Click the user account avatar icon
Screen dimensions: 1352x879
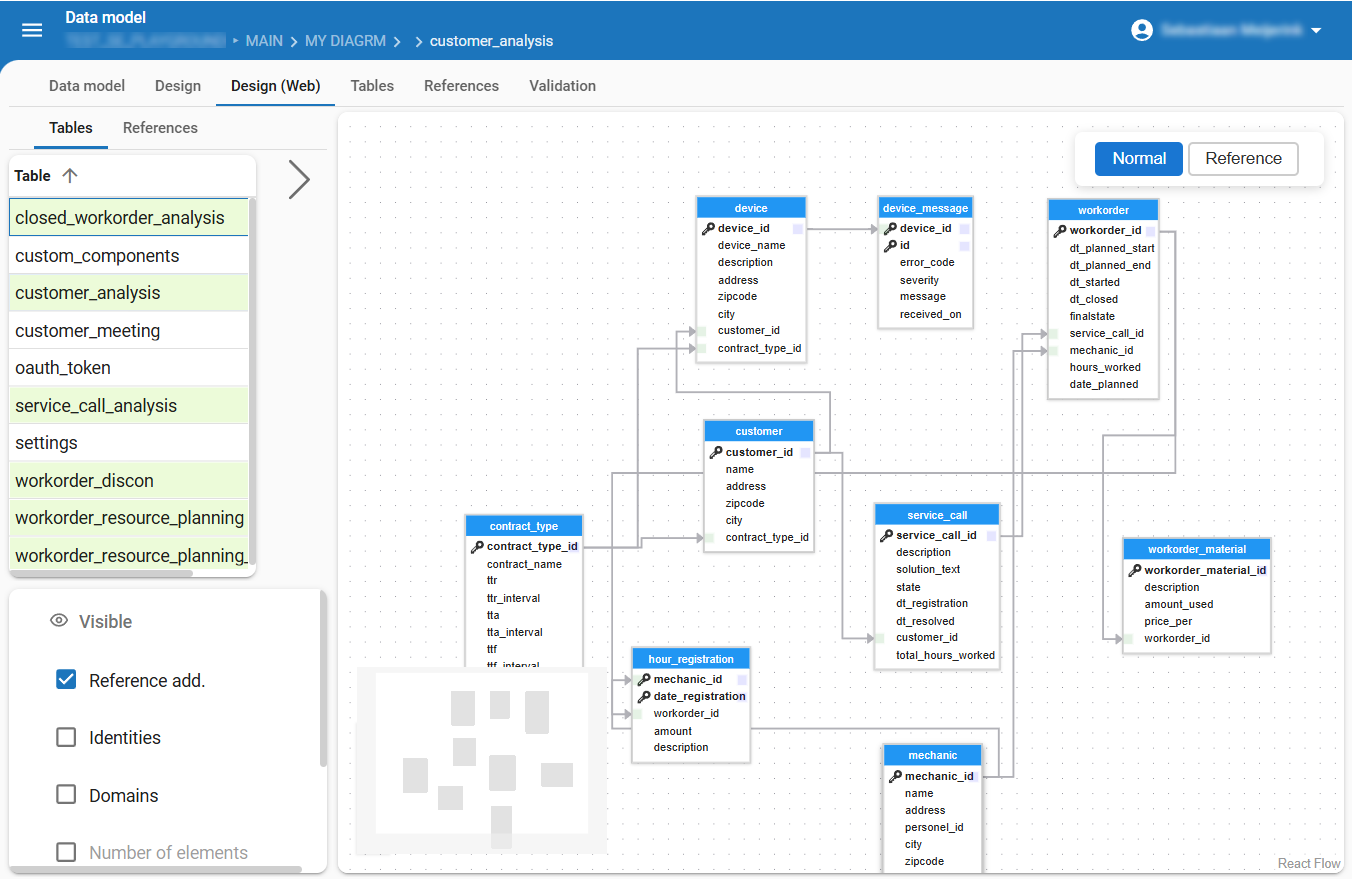pos(1142,30)
